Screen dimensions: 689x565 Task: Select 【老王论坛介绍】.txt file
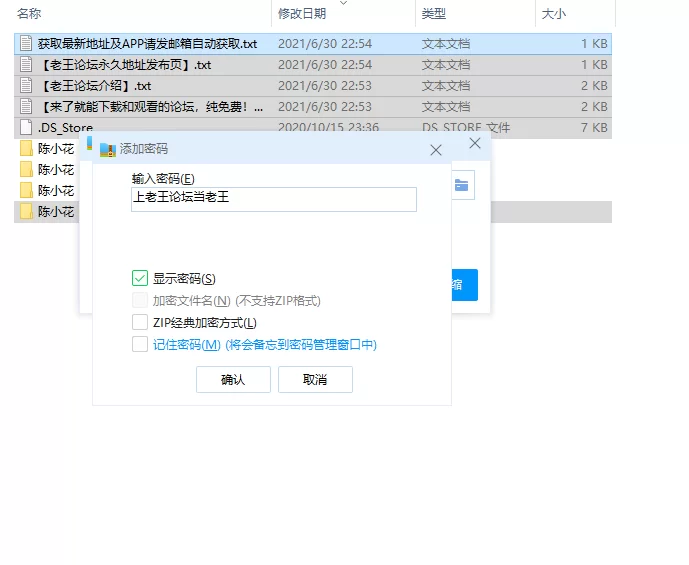[x=313, y=86]
